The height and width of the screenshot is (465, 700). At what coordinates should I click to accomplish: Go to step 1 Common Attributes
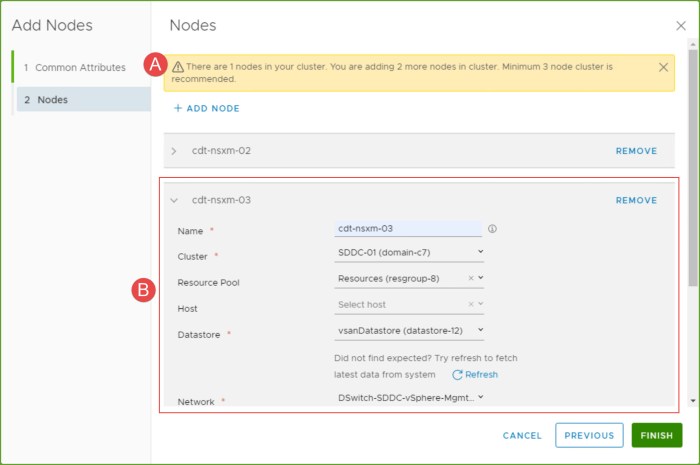coord(75,67)
